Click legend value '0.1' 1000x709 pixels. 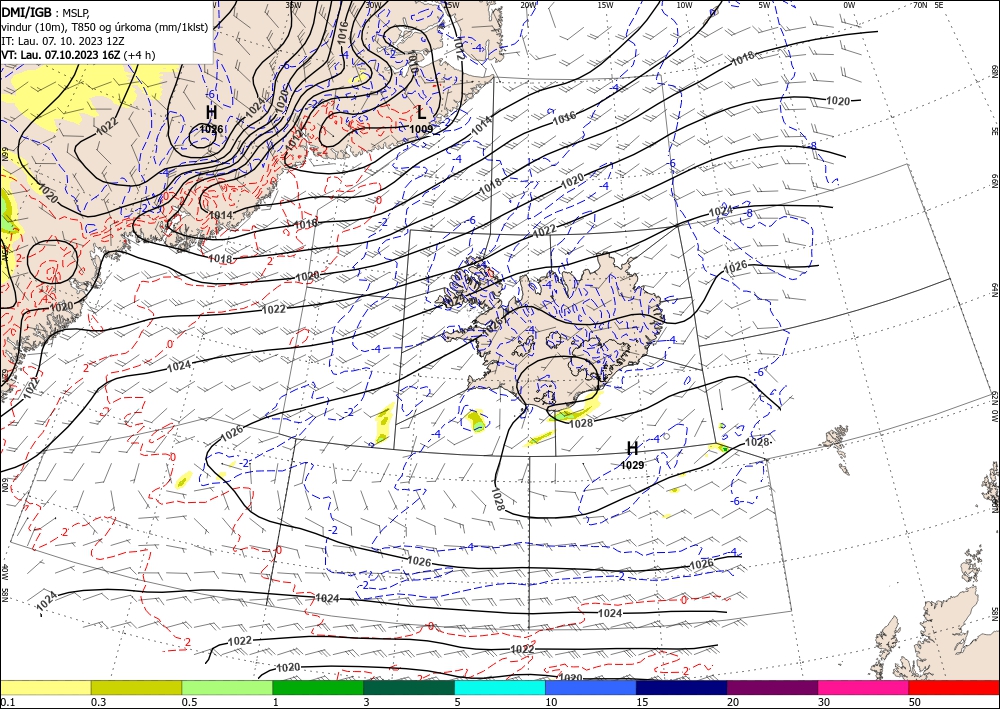tap(6, 702)
